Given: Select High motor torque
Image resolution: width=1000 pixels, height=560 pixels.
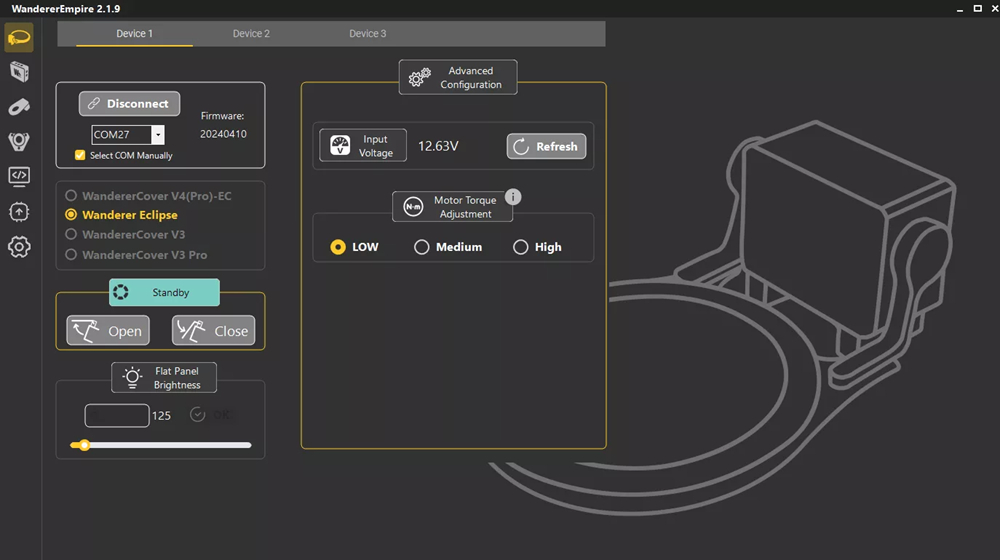Looking at the screenshot, I should click(521, 247).
